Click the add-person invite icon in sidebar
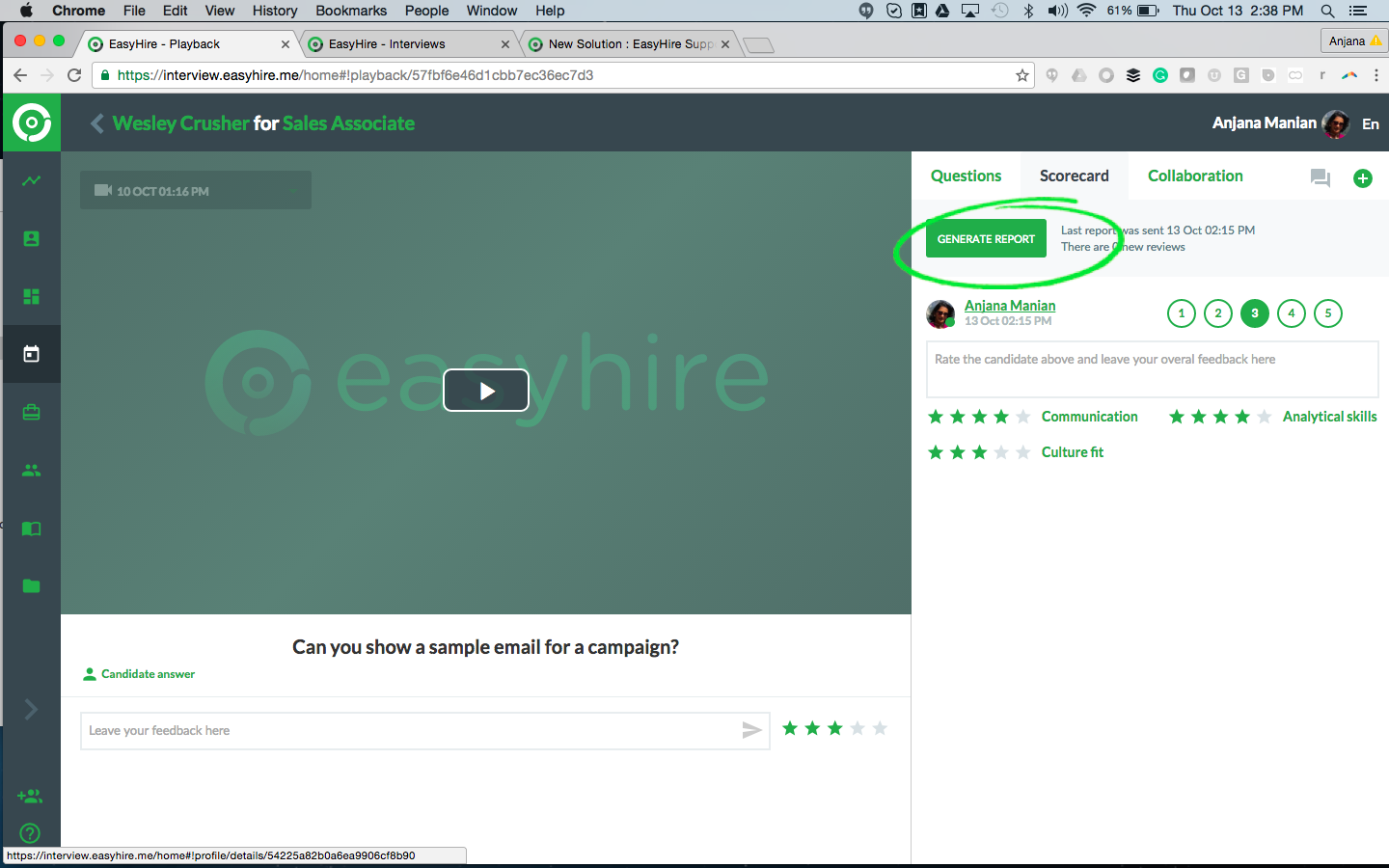1389x868 pixels. tap(30, 796)
